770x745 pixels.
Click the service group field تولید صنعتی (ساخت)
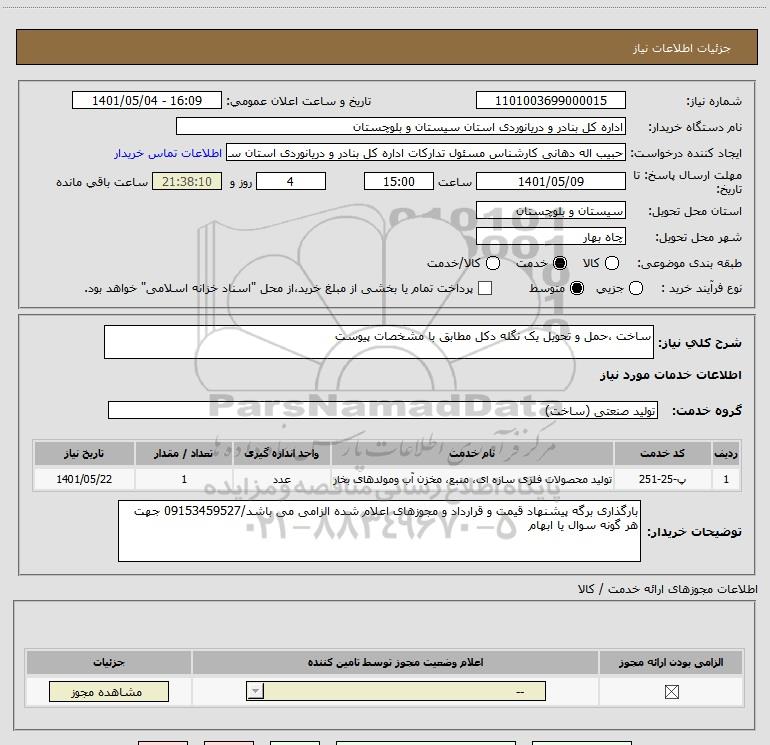coord(383,410)
